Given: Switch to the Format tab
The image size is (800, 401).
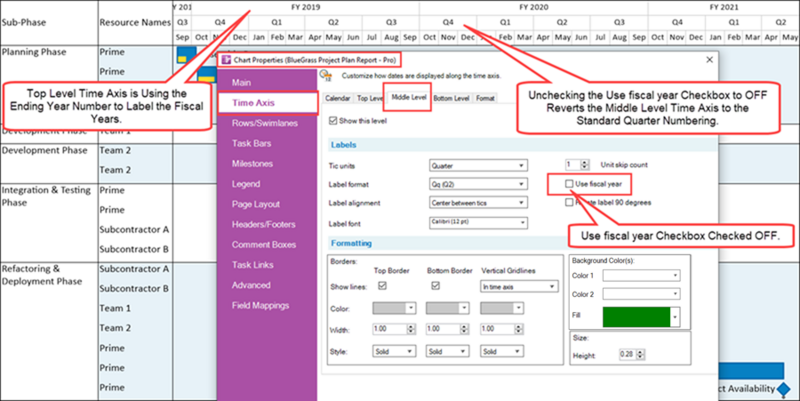Looking at the screenshot, I should 485,98.
